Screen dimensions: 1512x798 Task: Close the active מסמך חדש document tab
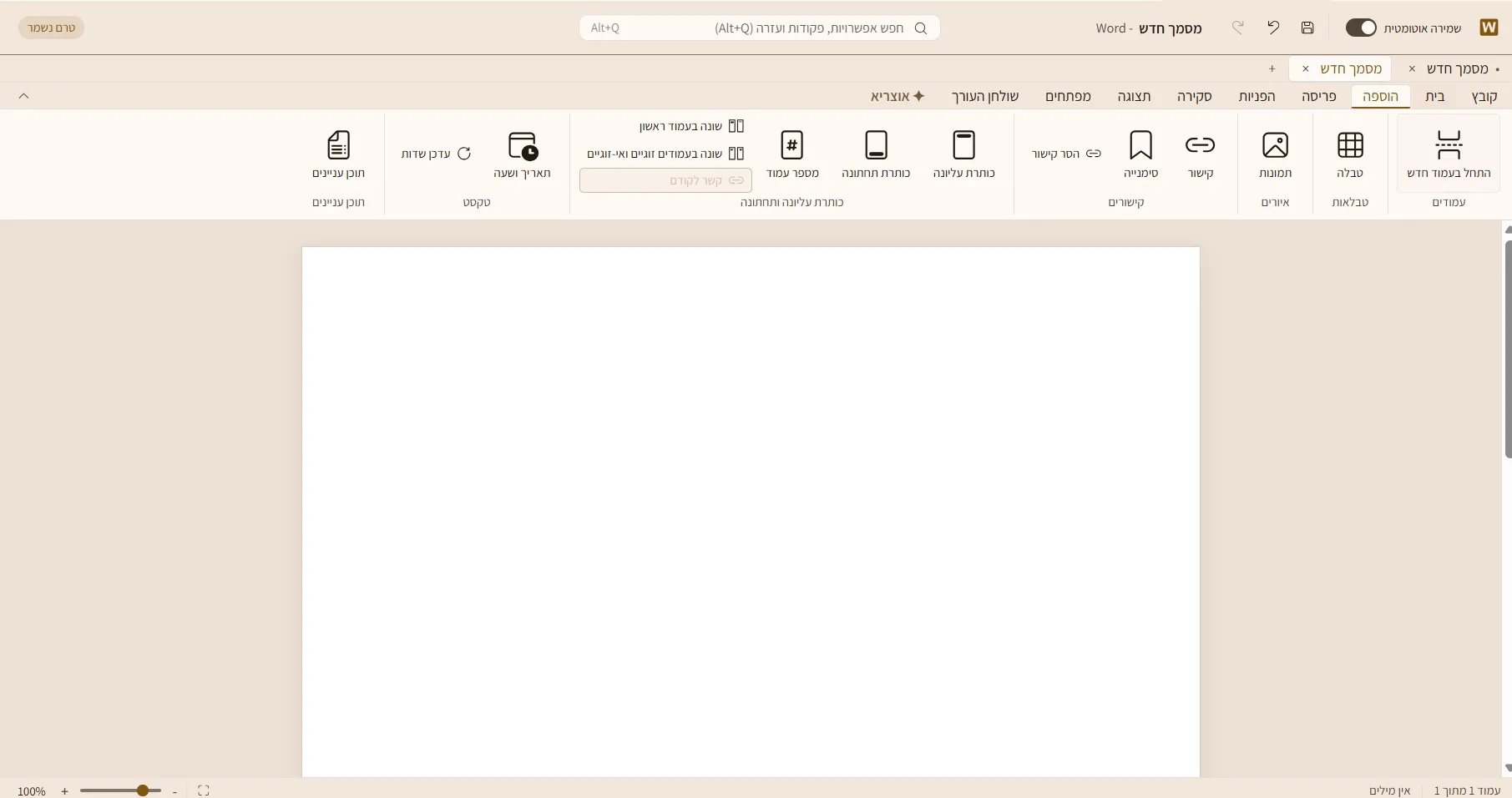(1306, 68)
